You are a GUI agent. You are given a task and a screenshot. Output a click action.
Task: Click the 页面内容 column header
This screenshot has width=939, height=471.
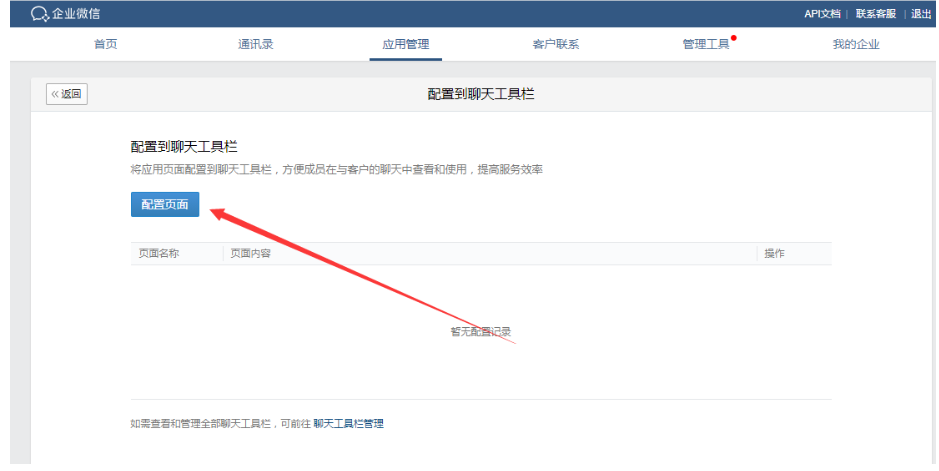coord(250,253)
